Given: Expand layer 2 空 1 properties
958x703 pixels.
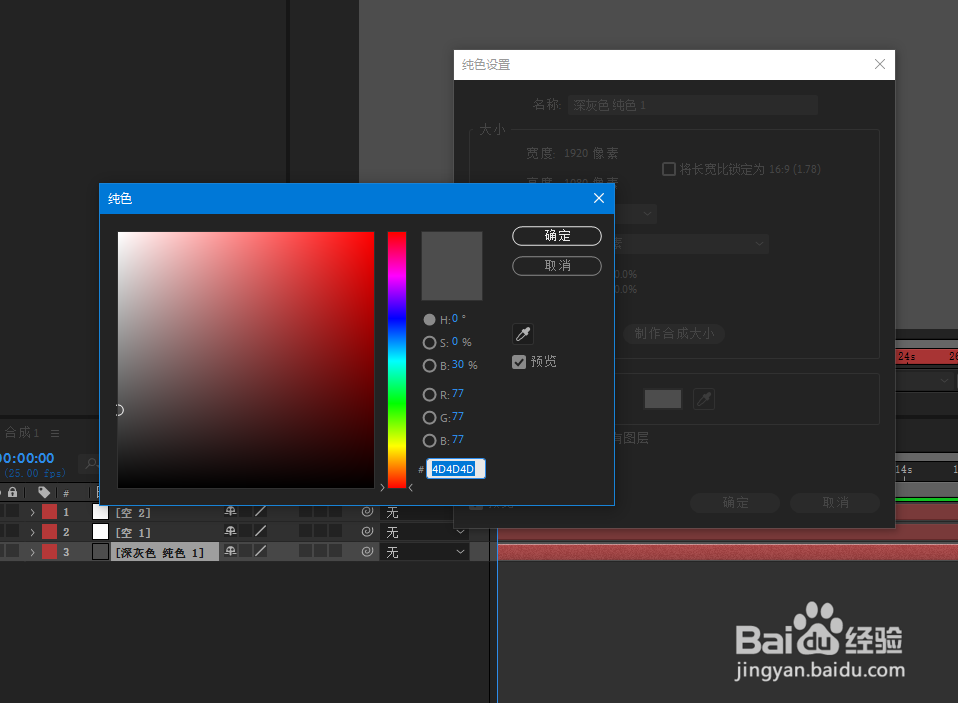Looking at the screenshot, I should pyautogui.click(x=32, y=532).
